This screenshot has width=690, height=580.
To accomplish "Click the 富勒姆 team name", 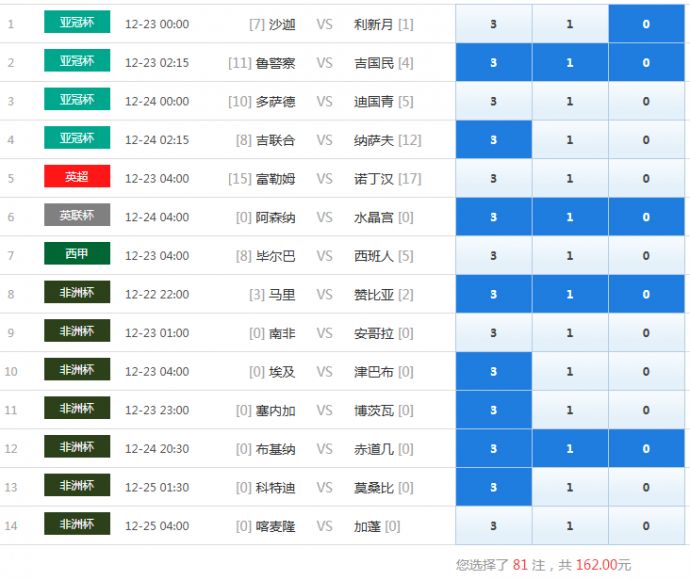I will (x=275, y=179).
